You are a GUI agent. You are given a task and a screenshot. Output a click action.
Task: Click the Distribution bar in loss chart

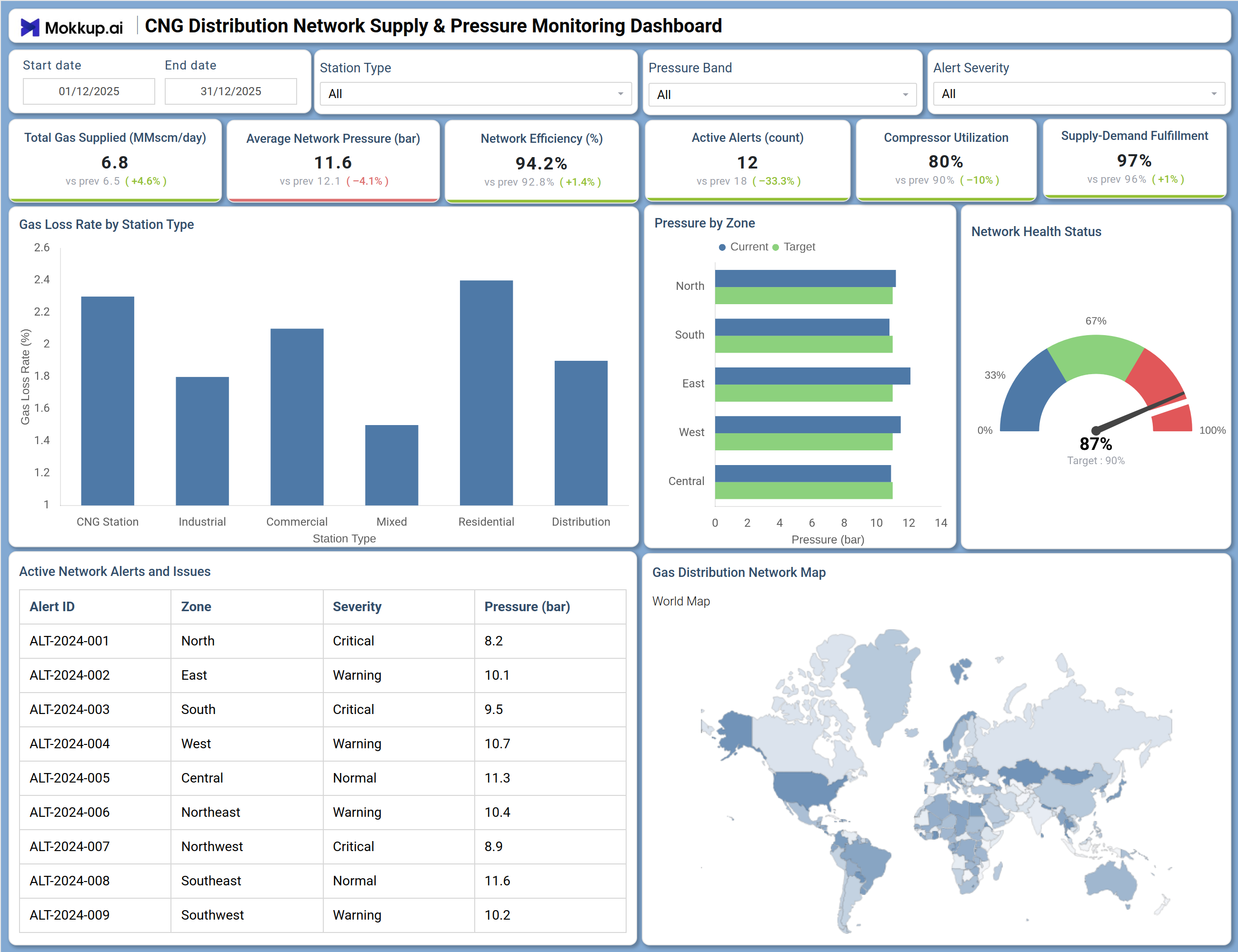click(581, 433)
